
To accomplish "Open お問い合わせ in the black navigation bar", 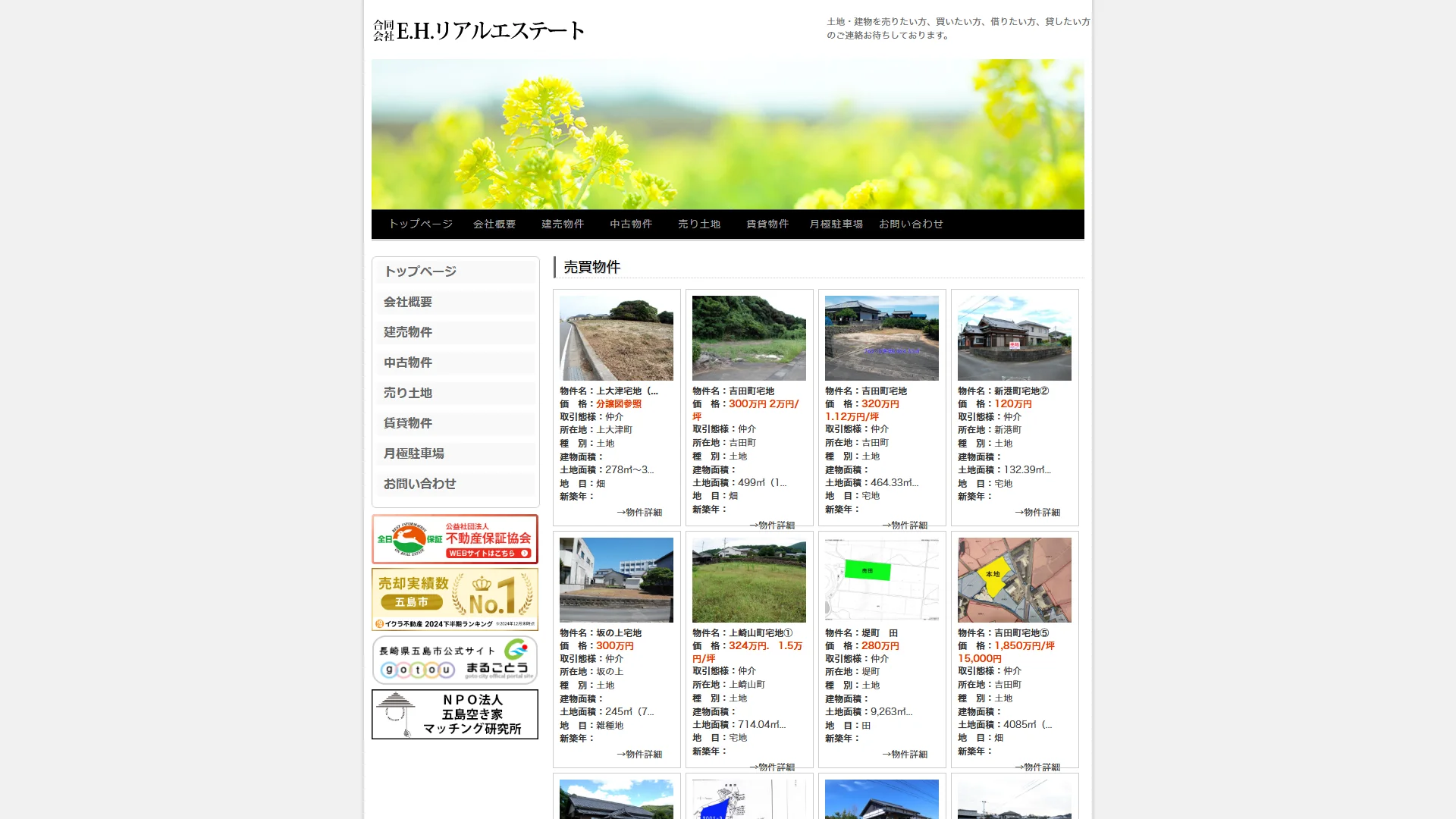I will click(911, 224).
